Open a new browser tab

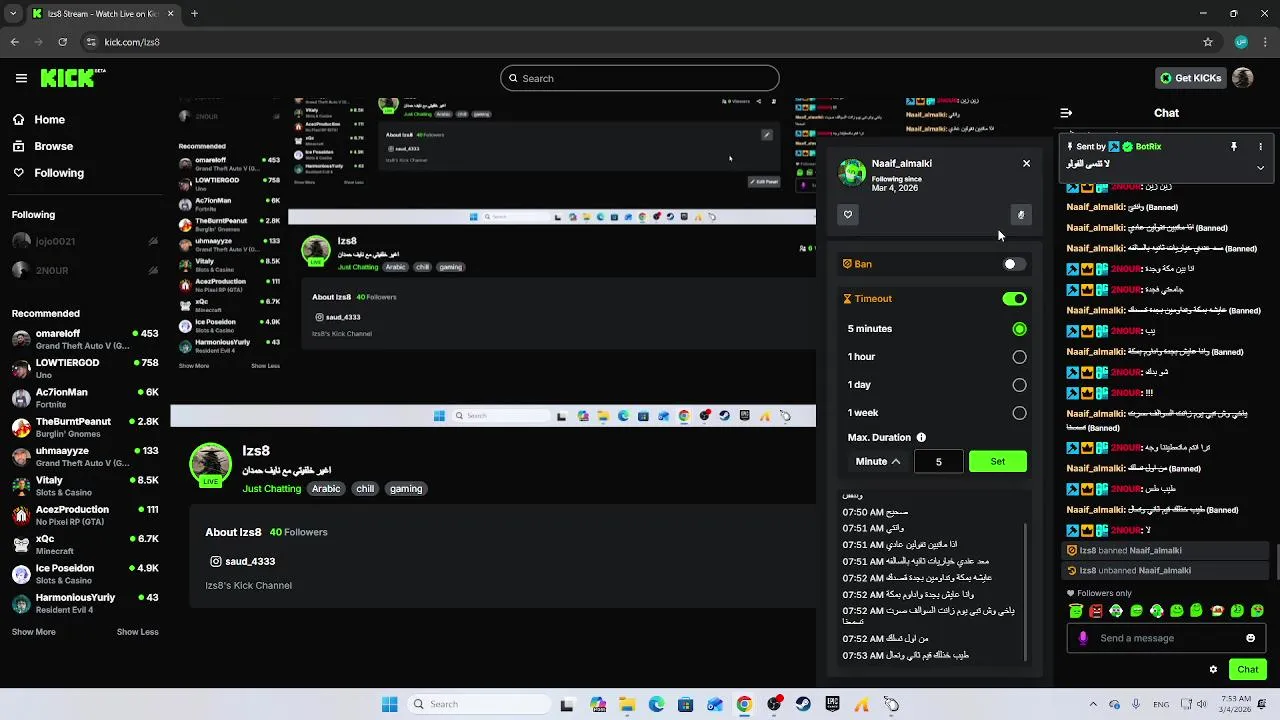coord(194,14)
